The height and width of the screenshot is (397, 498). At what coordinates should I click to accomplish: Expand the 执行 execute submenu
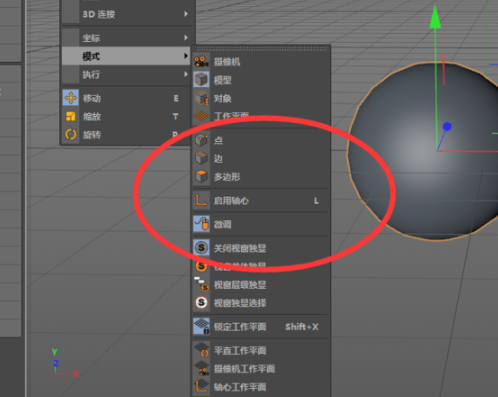(126, 74)
